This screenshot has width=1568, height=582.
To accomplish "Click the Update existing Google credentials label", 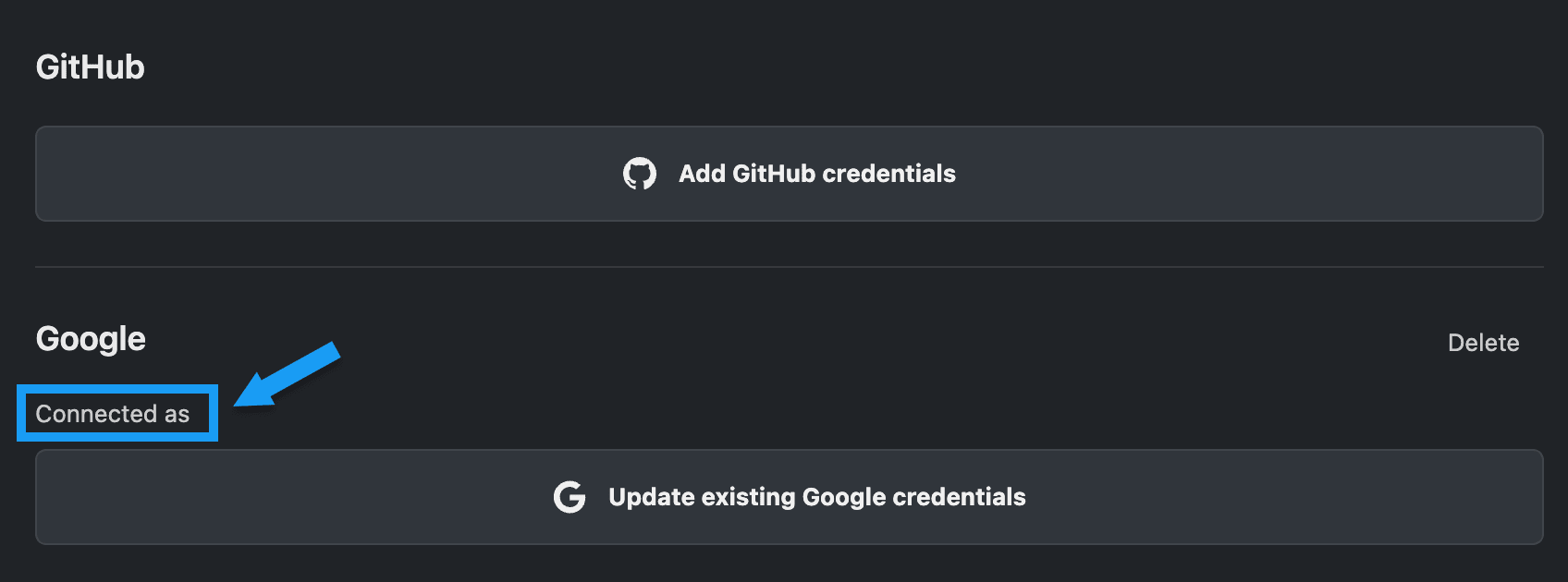I will (x=817, y=497).
